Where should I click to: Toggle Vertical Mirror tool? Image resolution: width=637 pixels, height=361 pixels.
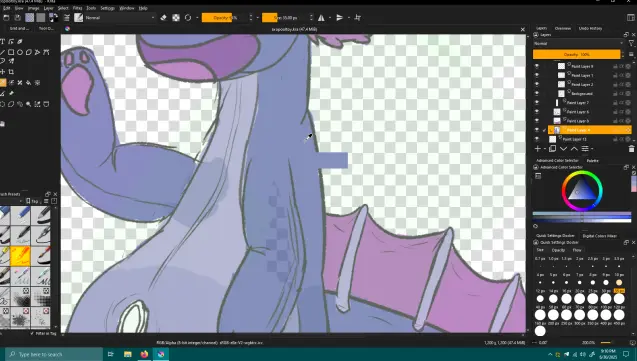point(340,17)
